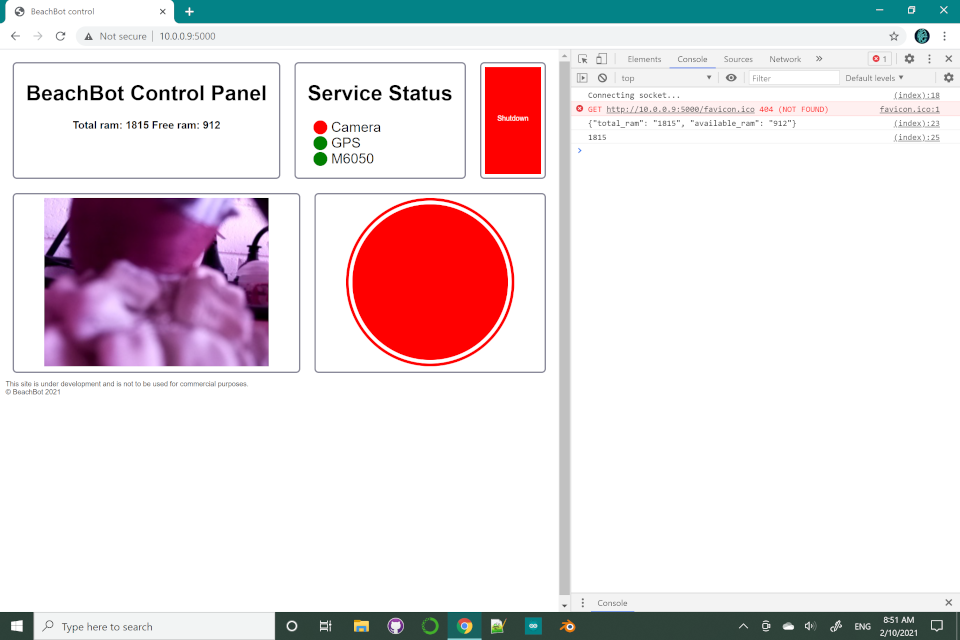Show the console sidebar
This screenshot has height=640, width=960.
pos(583,78)
